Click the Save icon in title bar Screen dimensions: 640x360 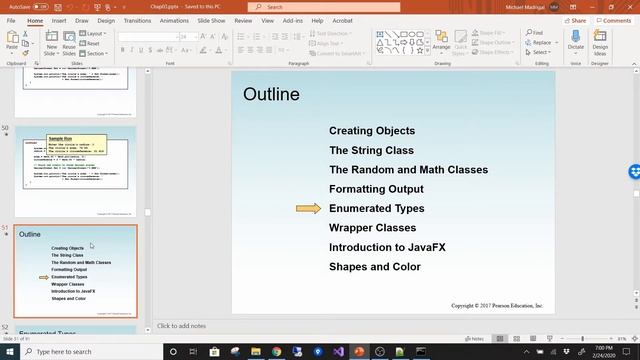[58, 7]
